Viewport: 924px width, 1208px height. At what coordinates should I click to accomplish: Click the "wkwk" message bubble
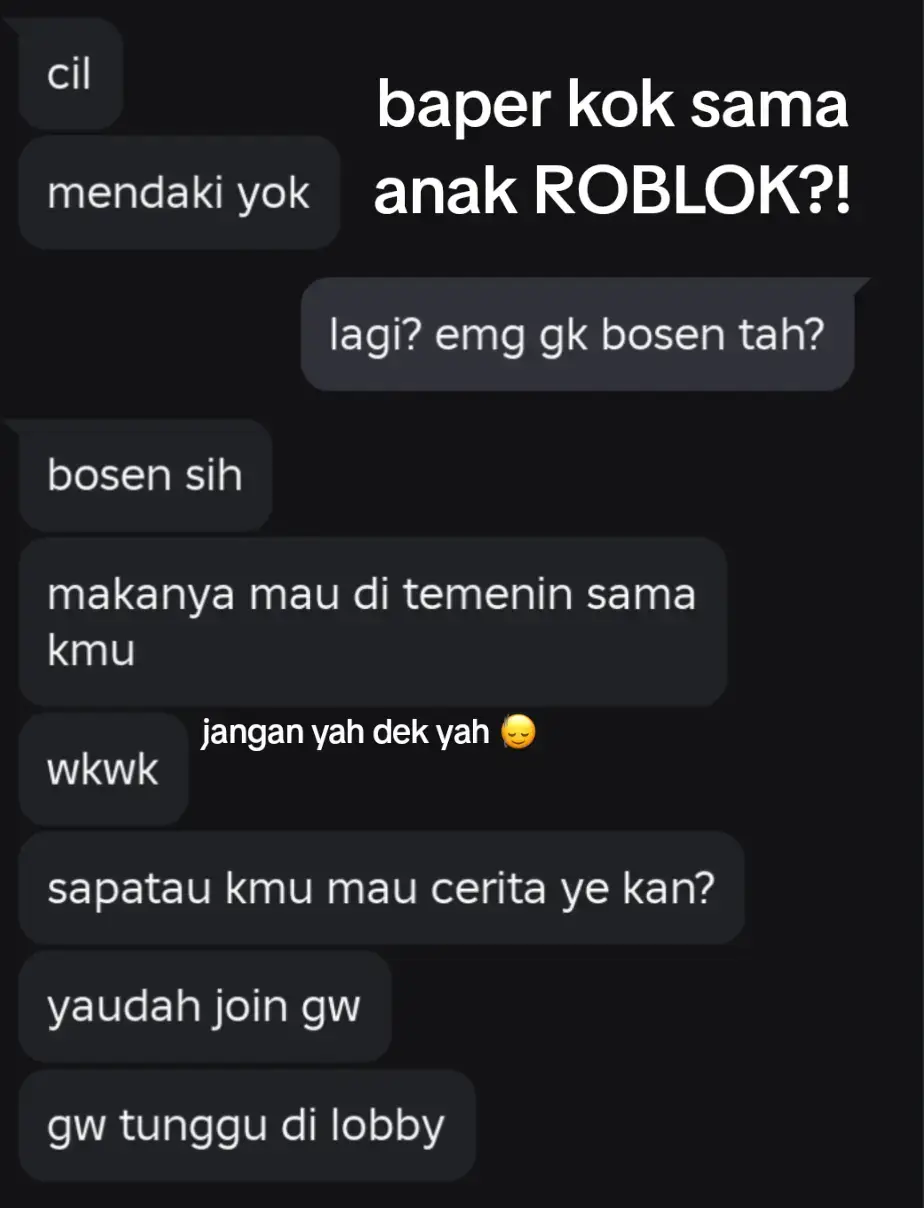tap(103, 769)
